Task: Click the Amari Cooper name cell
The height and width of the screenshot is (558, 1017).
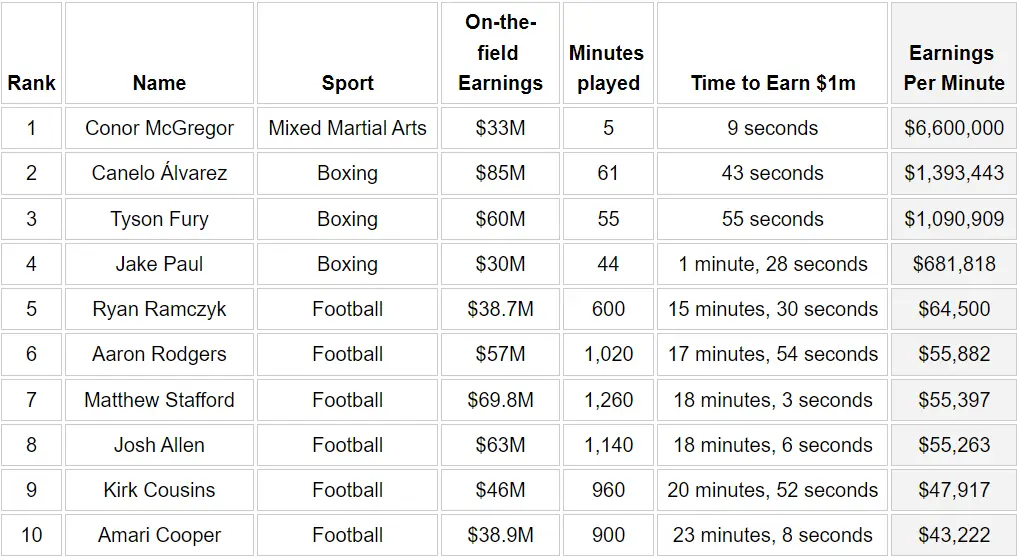Action: click(x=159, y=535)
